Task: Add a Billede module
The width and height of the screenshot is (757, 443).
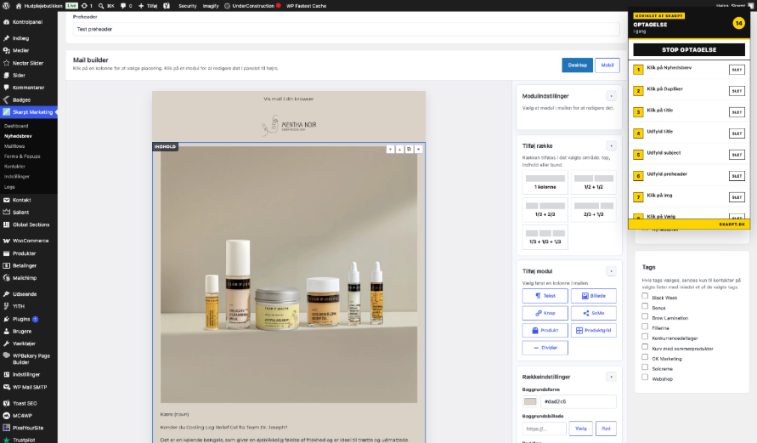Action: pyautogui.click(x=593, y=296)
